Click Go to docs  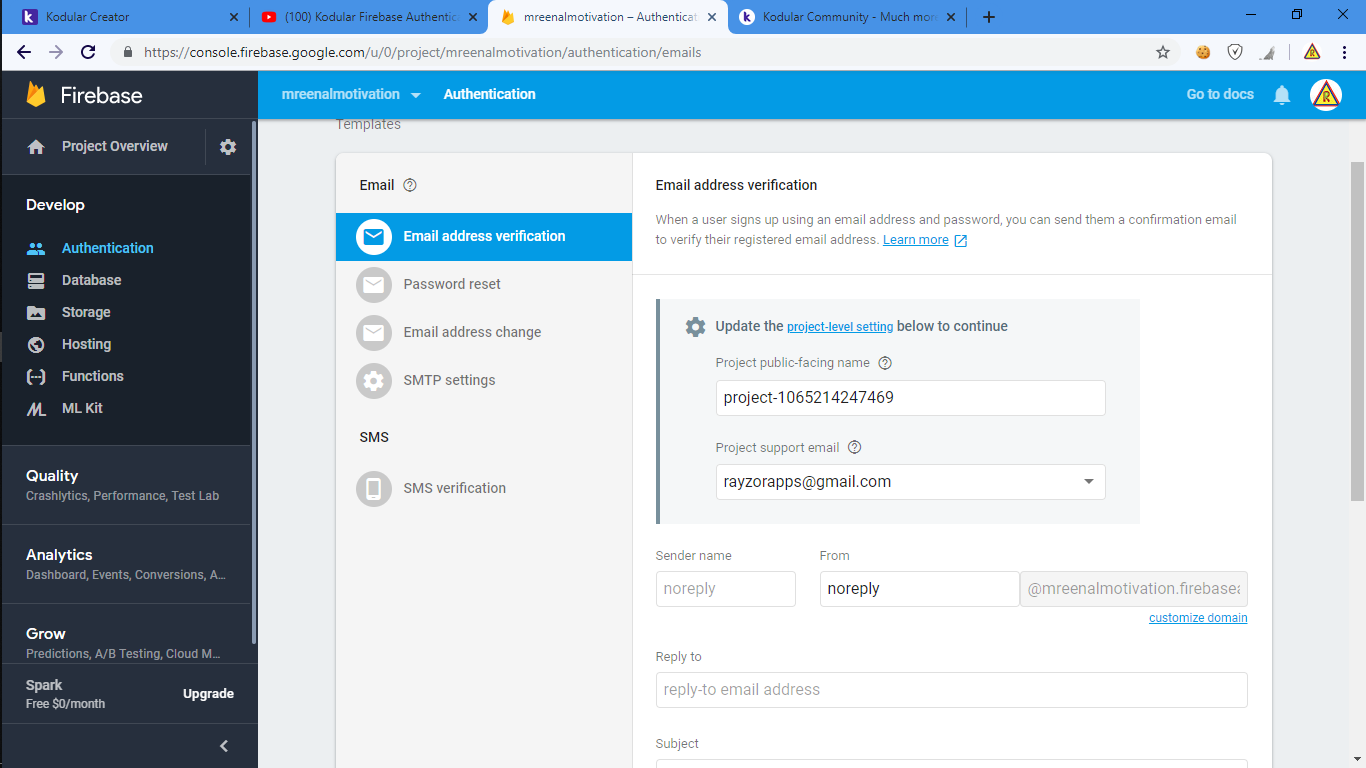pyautogui.click(x=1220, y=94)
